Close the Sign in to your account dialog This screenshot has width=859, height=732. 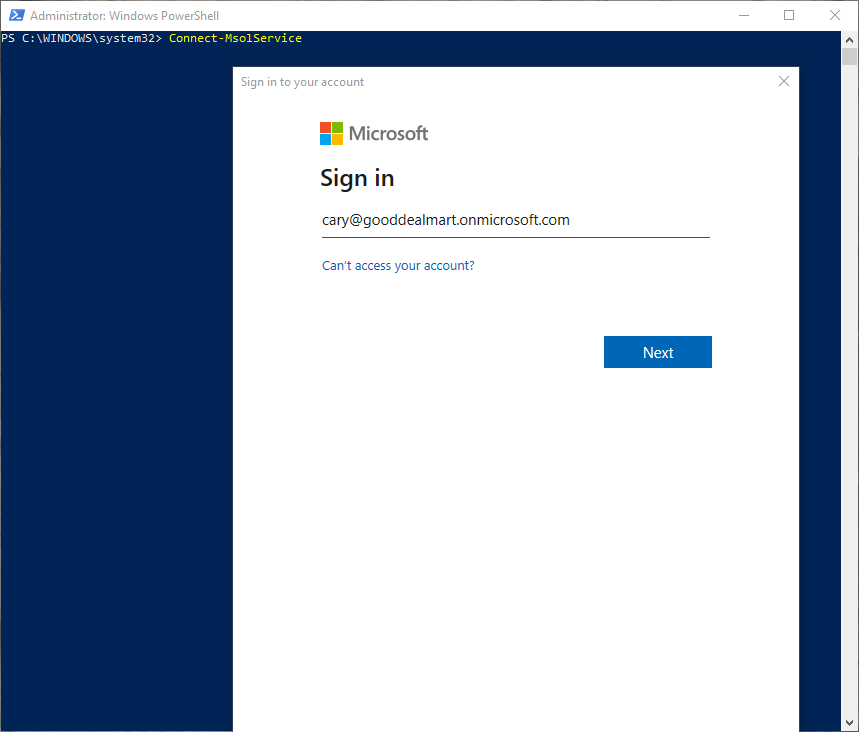pos(784,81)
